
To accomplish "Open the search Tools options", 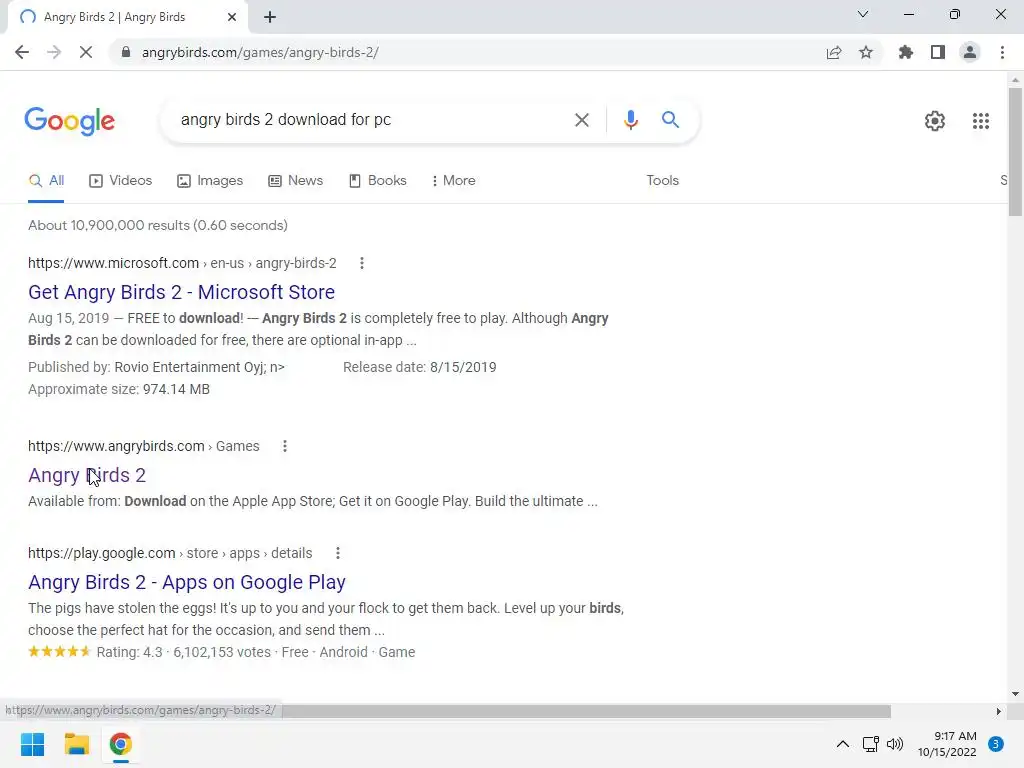I will 662,180.
